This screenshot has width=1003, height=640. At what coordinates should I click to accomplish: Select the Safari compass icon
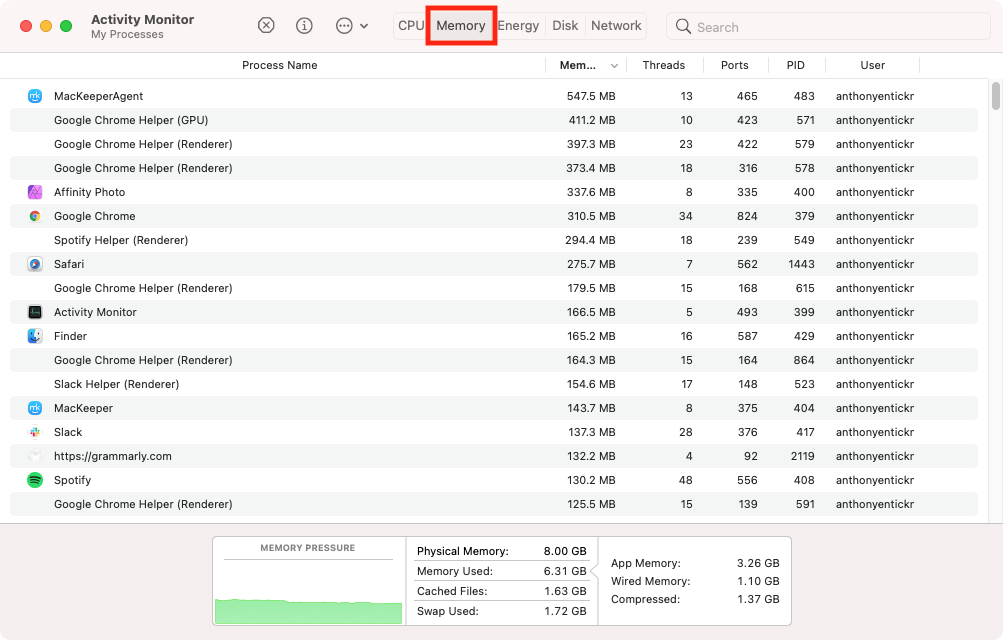tap(35, 264)
